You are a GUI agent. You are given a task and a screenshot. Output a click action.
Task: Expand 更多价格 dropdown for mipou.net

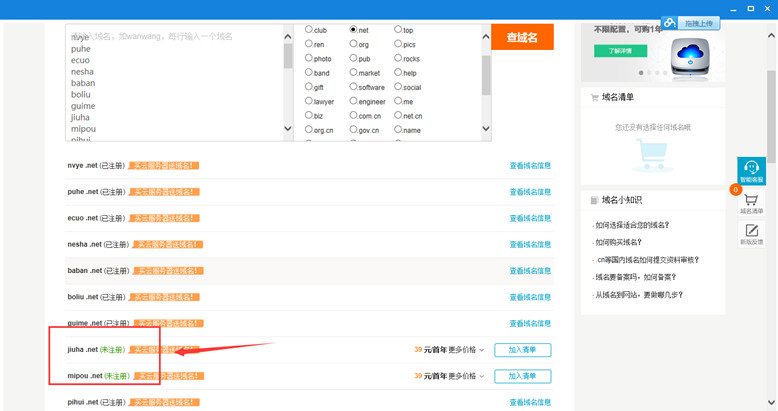click(466, 376)
